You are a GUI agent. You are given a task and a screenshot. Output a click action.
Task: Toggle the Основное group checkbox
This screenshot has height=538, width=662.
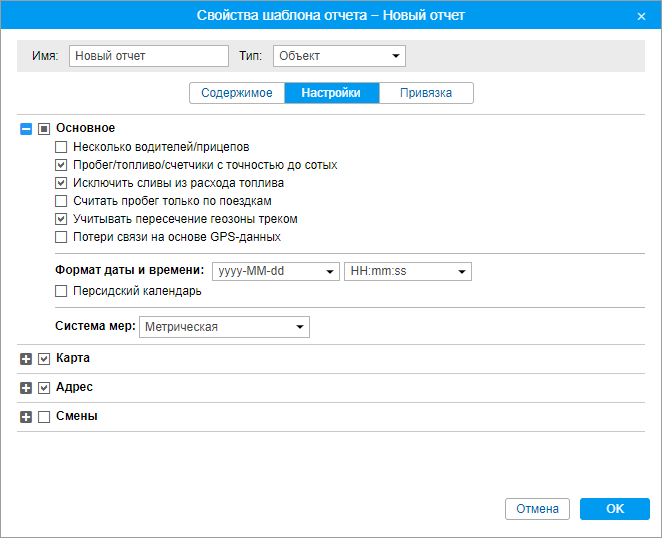pyautogui.click(x=44, y=129)
